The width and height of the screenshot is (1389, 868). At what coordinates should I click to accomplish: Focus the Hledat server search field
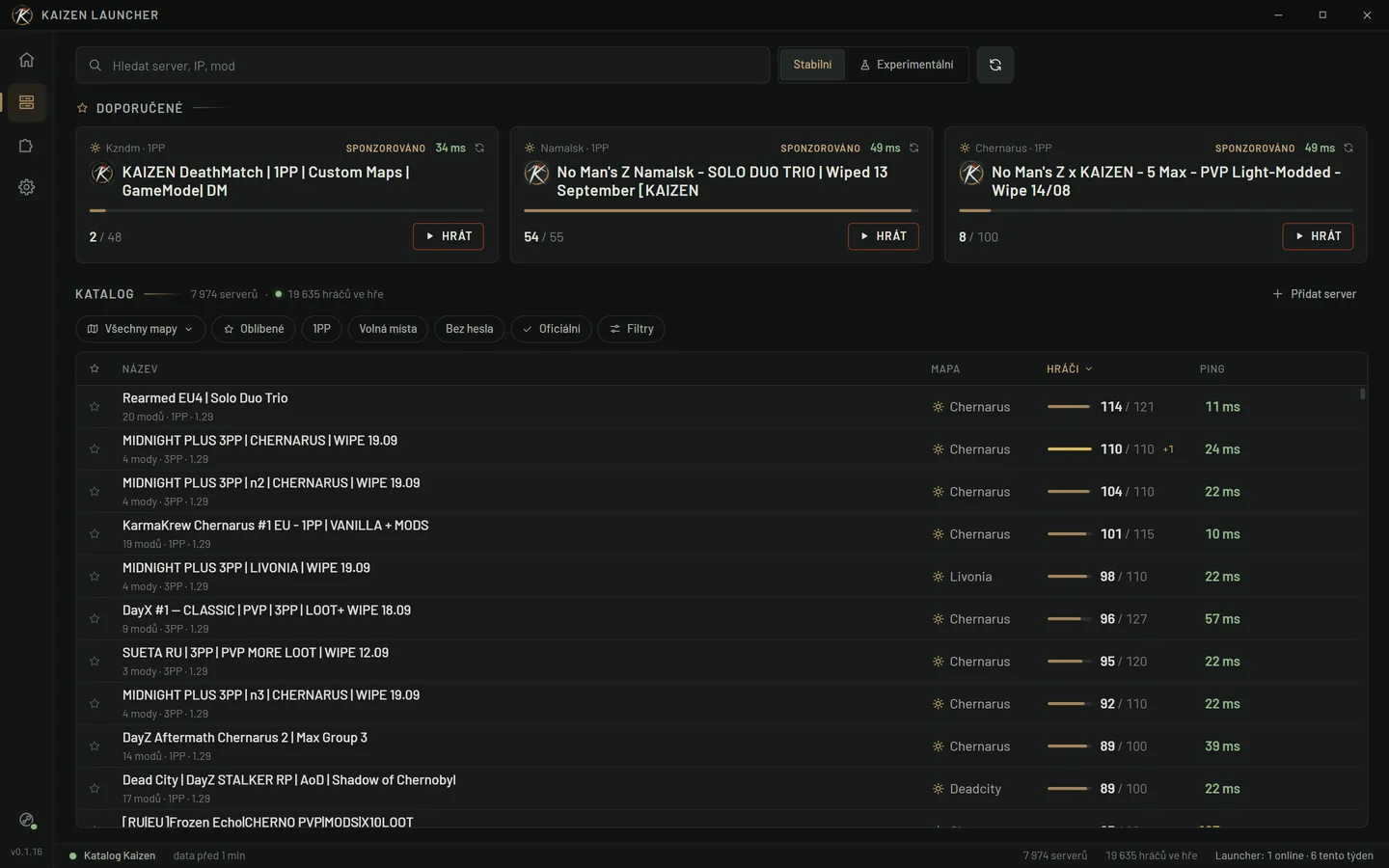click(422, 66)
